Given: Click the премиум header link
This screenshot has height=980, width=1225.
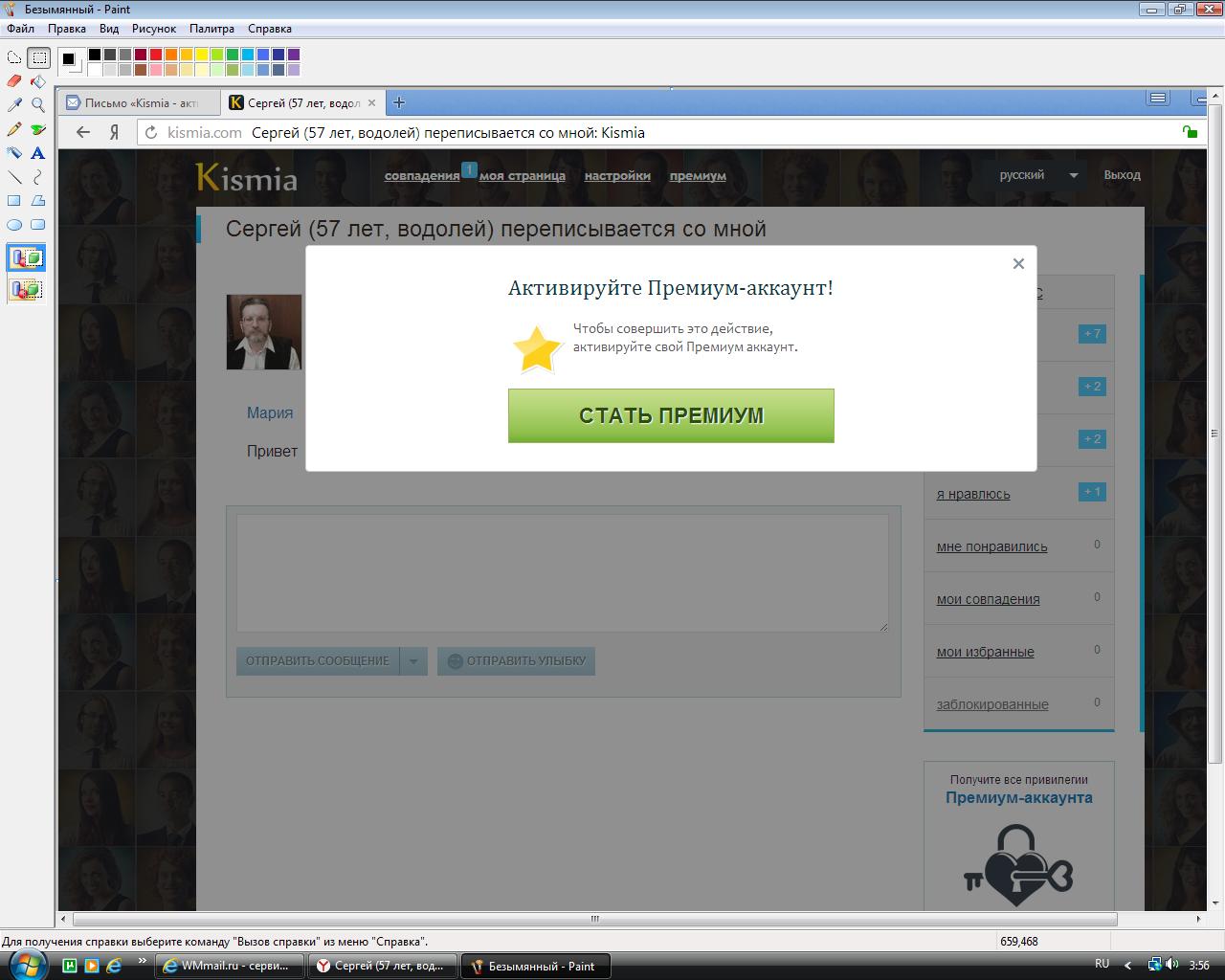Looking at the screenshot, I should (698, 175).
